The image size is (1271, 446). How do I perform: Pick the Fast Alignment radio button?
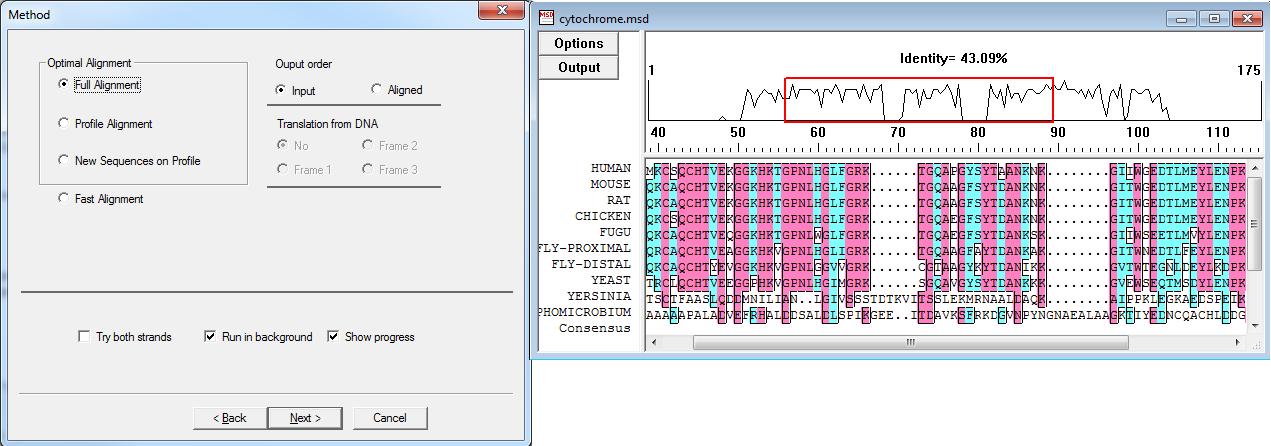tap(65, 199)
